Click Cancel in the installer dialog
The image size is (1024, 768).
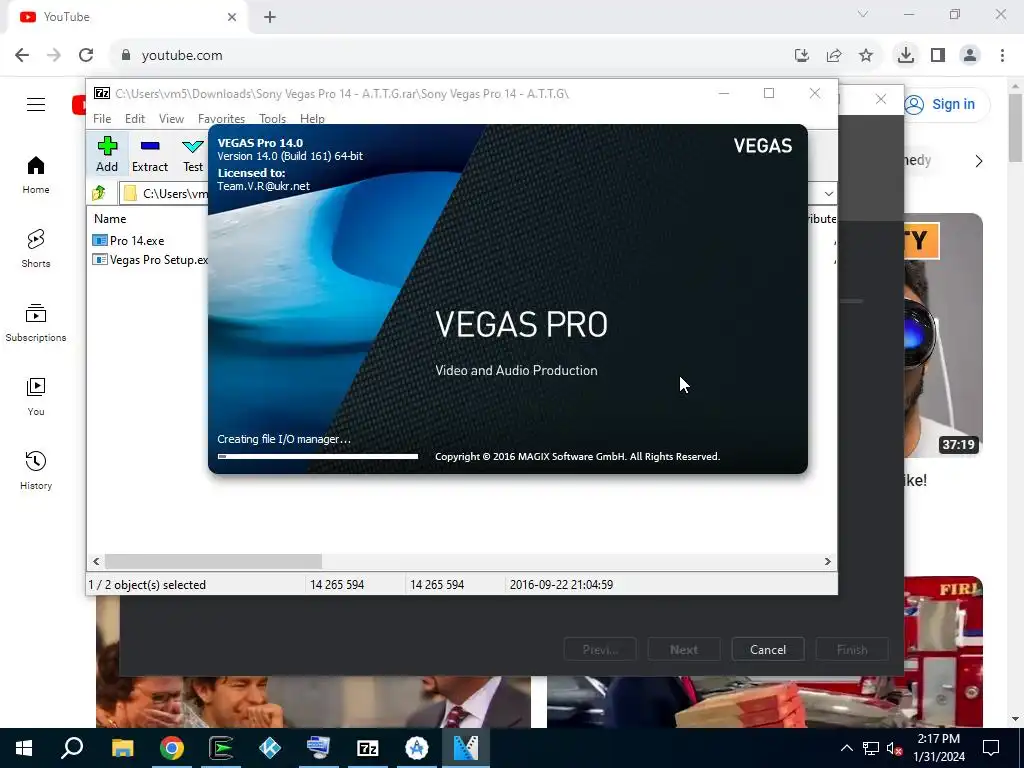click(x=768, y=650)
